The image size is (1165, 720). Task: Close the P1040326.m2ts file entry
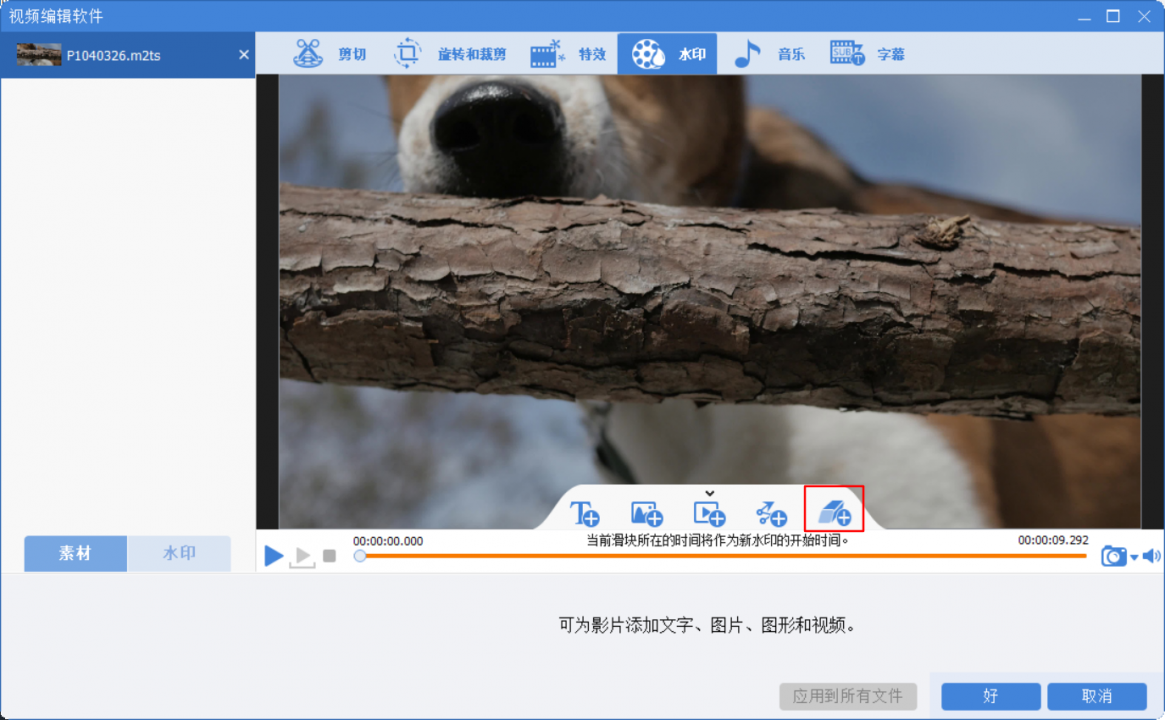click(x=244, y=54)
